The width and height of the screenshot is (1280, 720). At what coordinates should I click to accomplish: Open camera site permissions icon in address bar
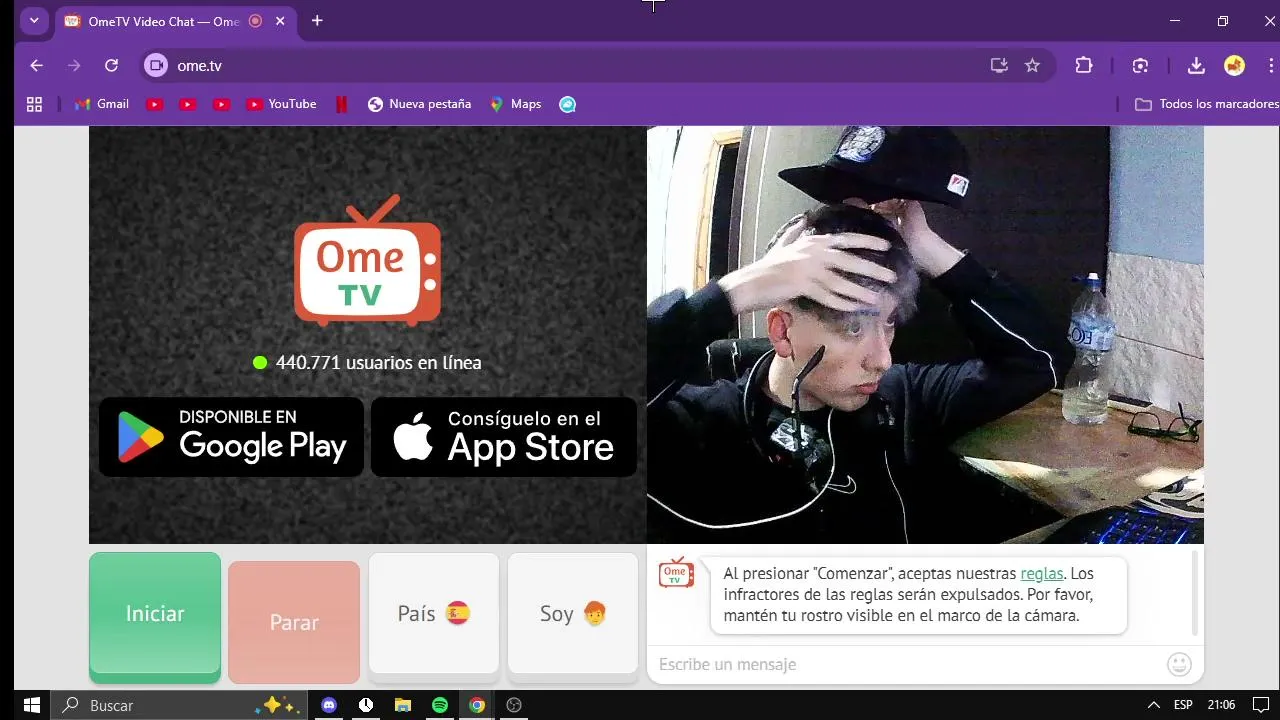coord(156,66)
